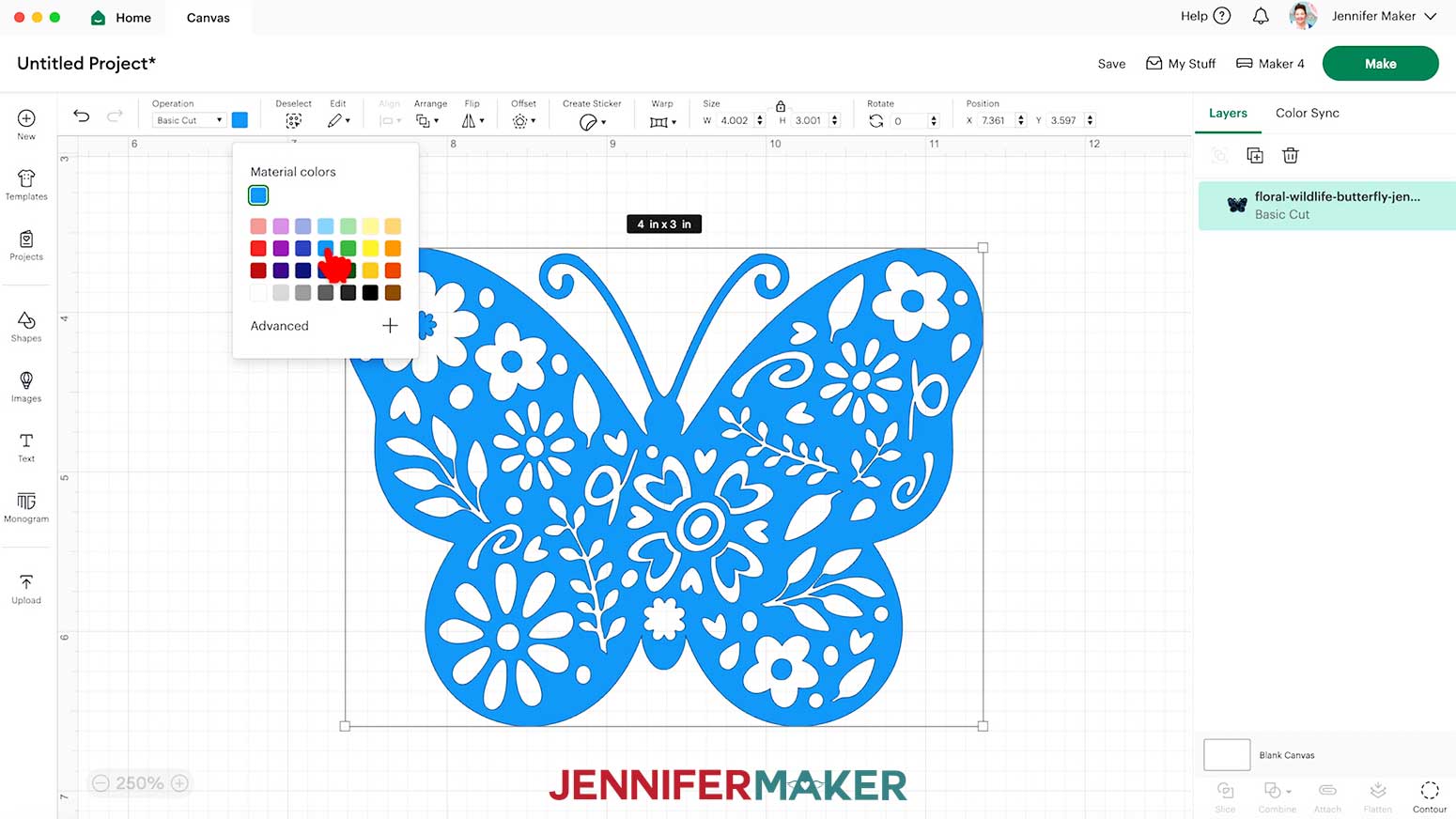Click the Blank Canvas thumbnail

(1227, 755)
